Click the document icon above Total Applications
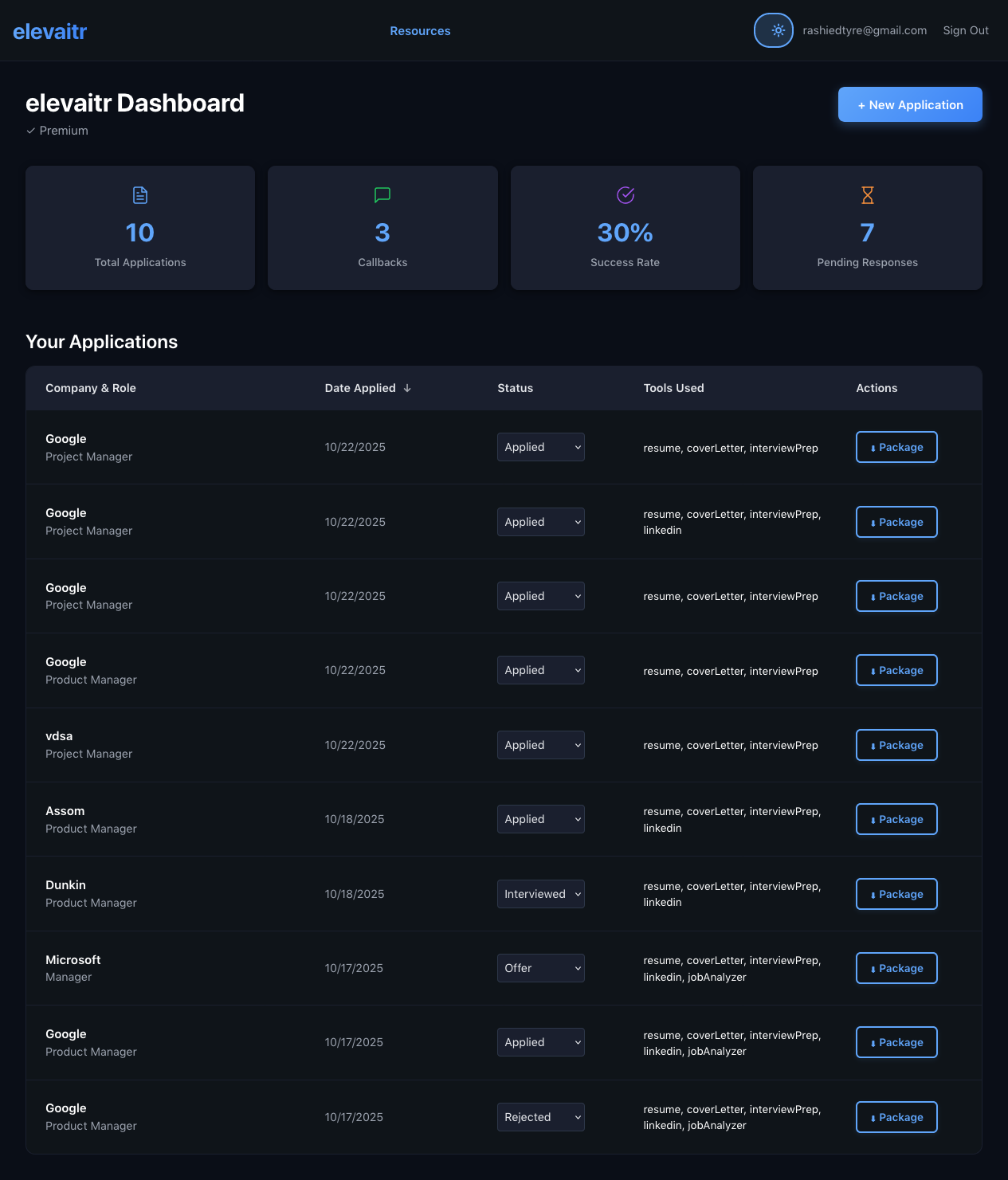This screenshot has width=1008, height=1180. click(x=140, y=195)
